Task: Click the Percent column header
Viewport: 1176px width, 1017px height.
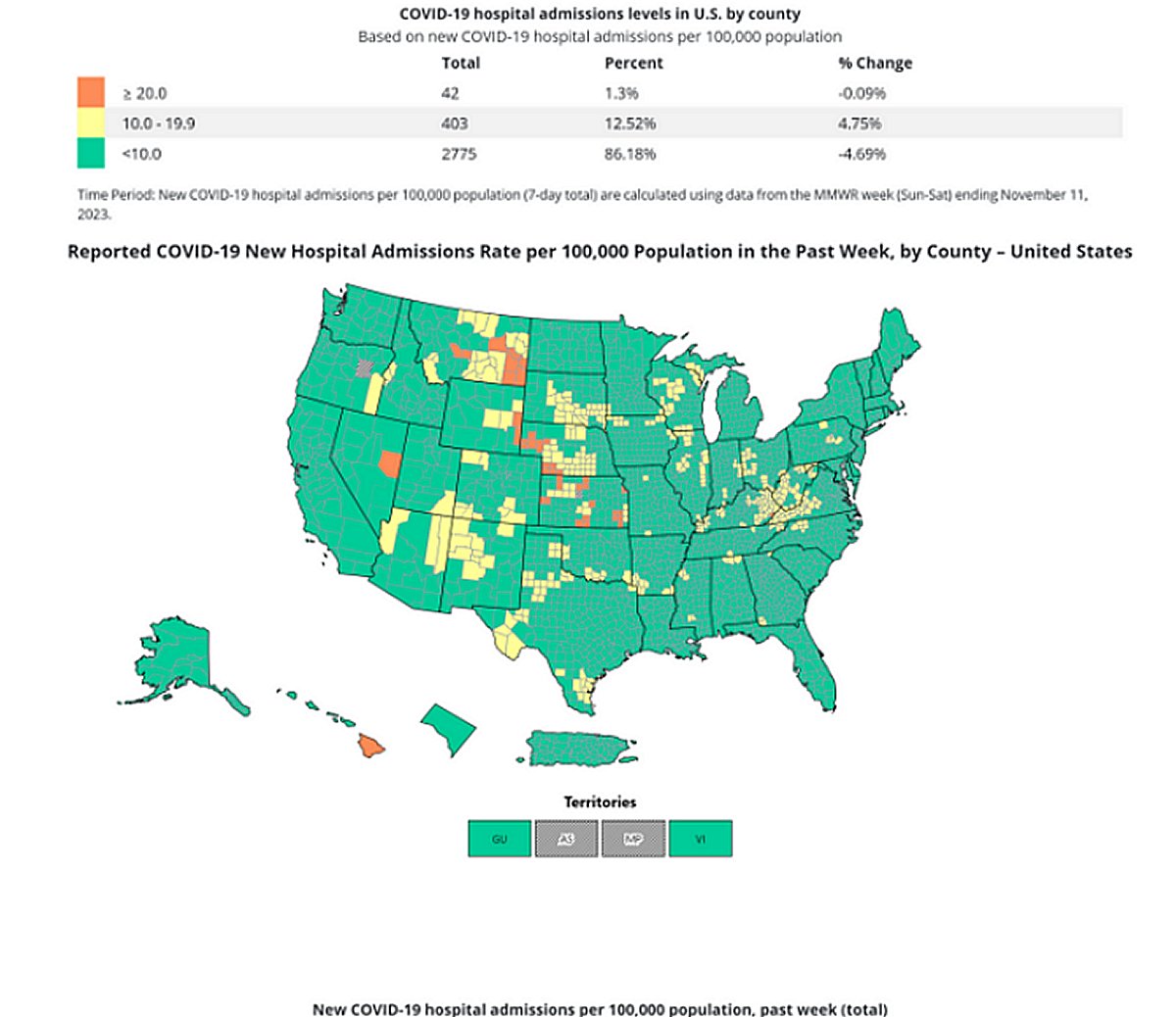Action: (x=633, y=63)
